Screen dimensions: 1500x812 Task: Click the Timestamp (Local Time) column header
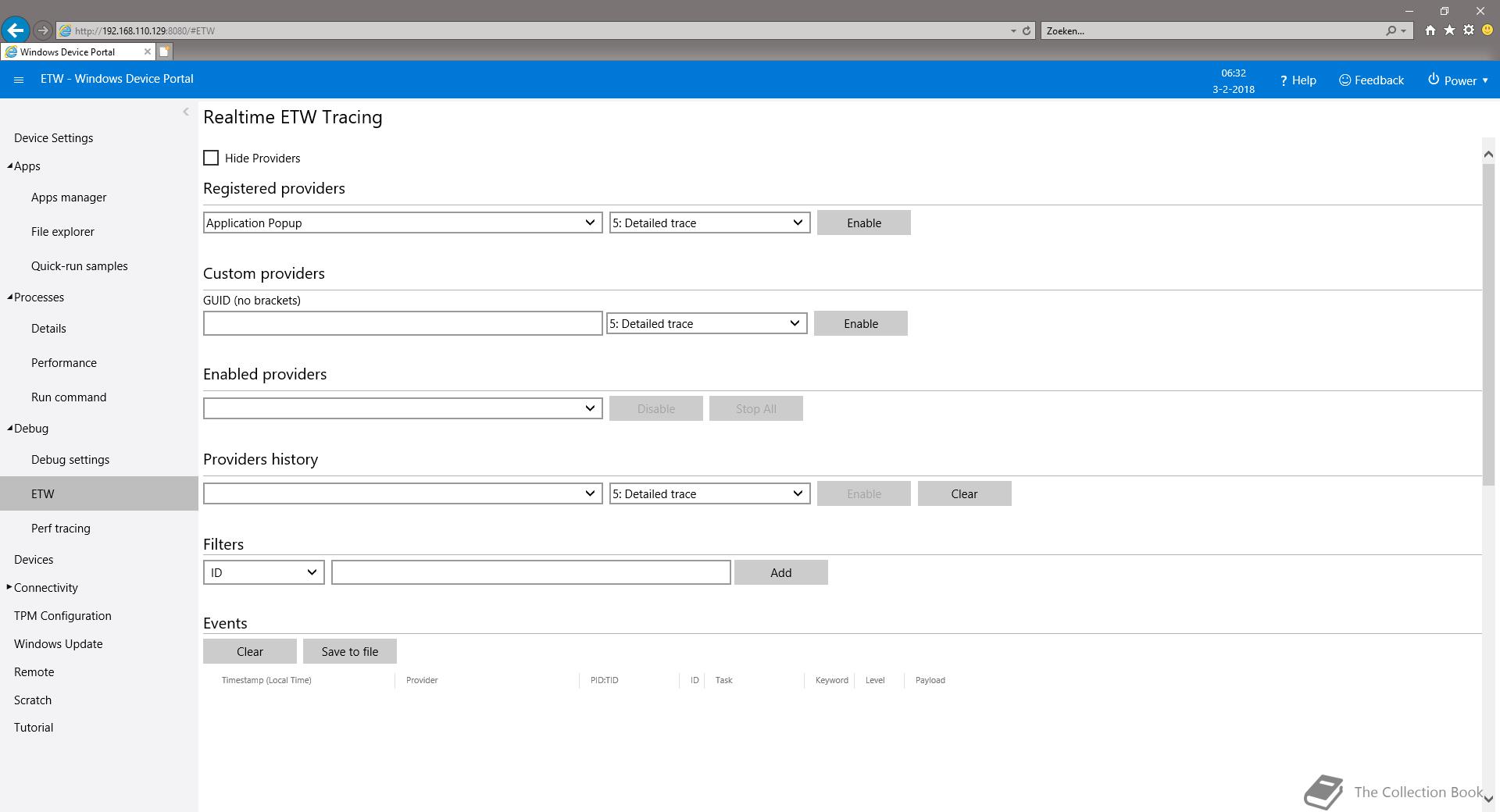(x=266, y=680)
